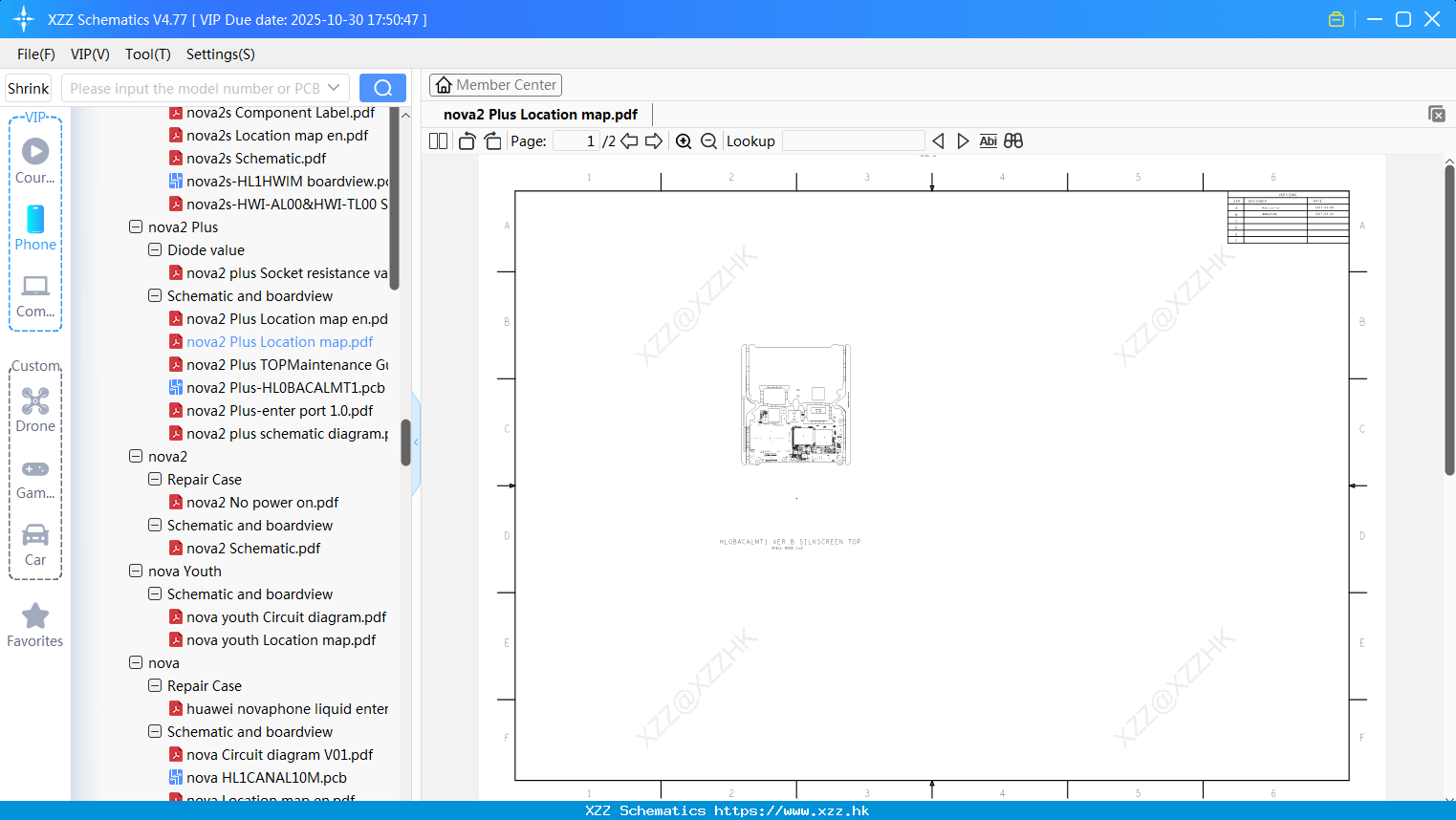Zoom out of the PDF
This screenshot has height=820, width=1456.
pyautogui.click(x=708, y=140)
